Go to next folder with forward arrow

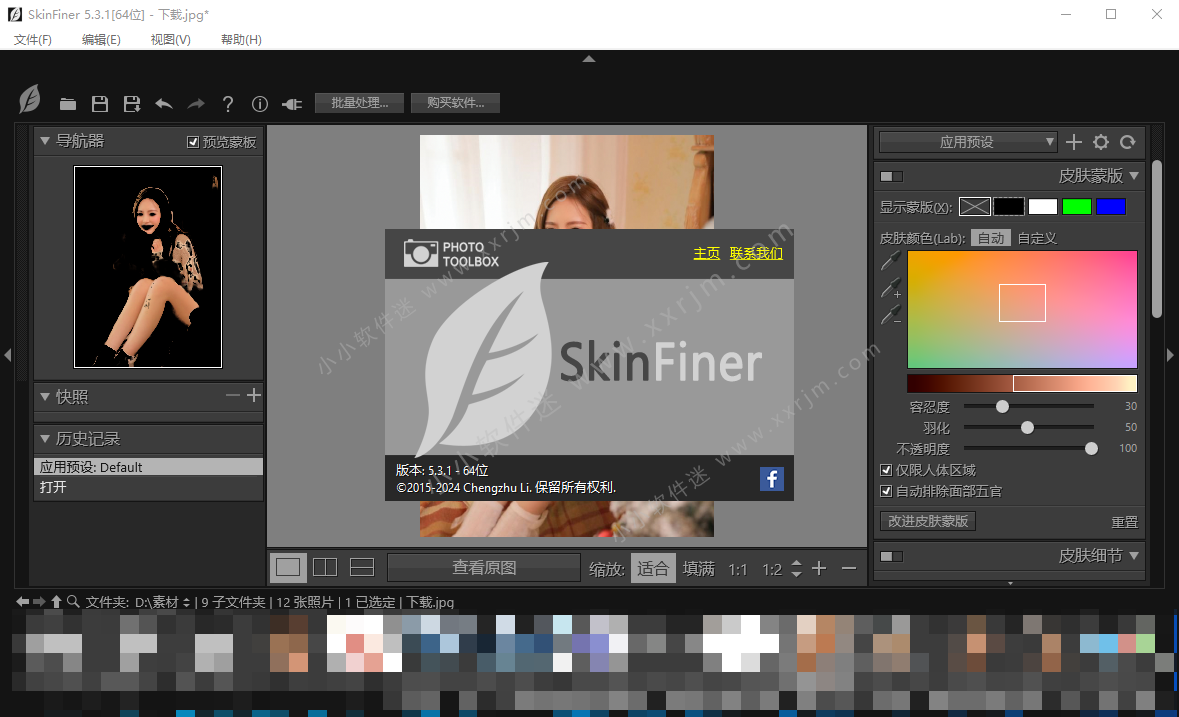39,601
